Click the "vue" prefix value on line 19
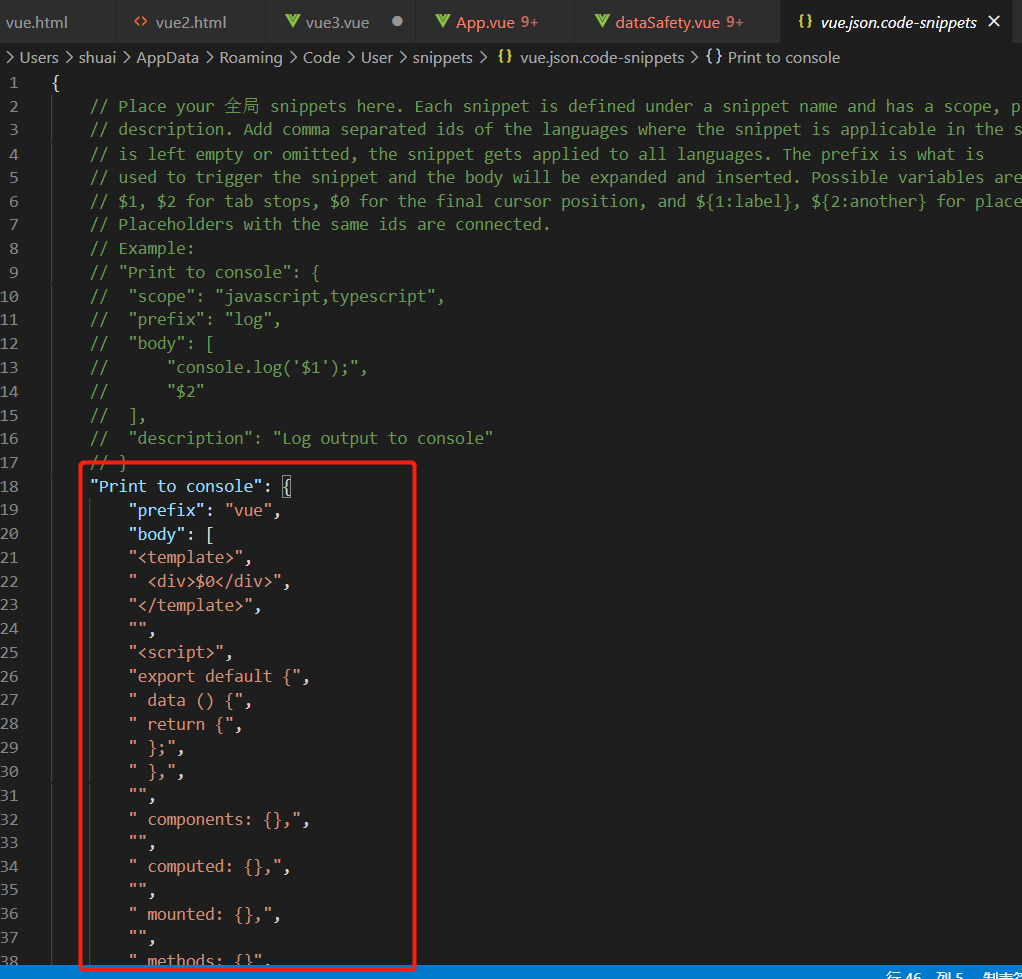The height and width of the screenshot is (979, 1022). click(248, 510)
